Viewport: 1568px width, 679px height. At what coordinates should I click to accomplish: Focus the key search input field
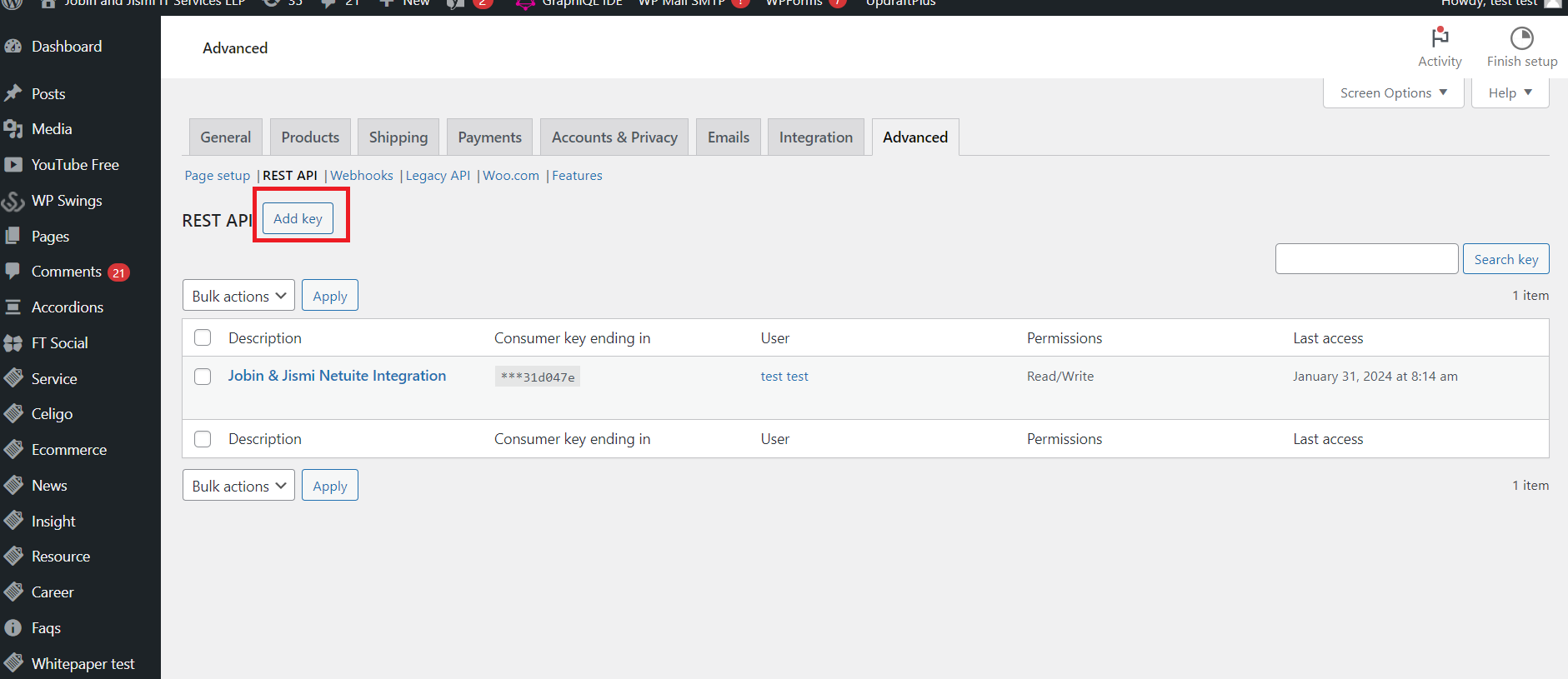(1366, 259)
